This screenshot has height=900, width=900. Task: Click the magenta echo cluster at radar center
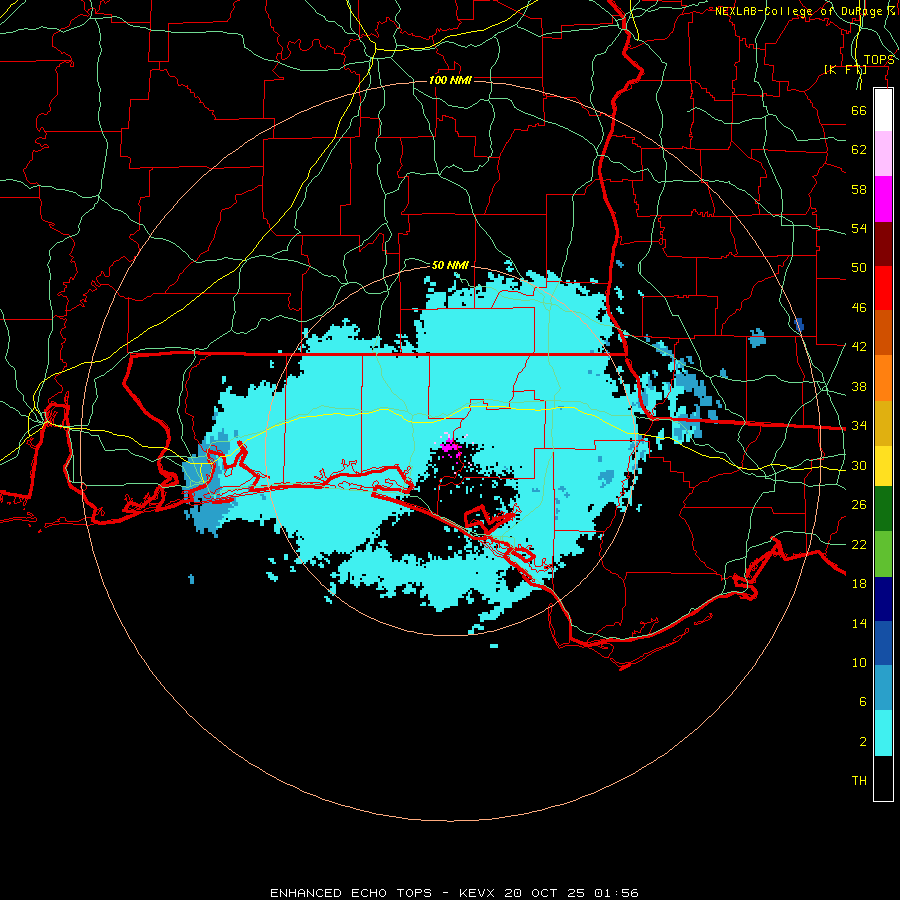(450, 445)
